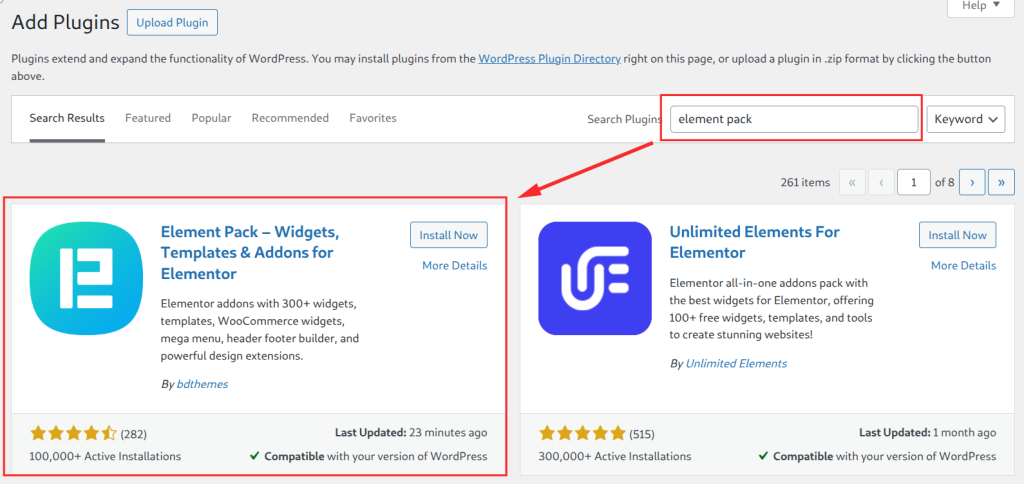Open the Recommended tab
Viewport: 1024px width, 484px height.
pyautogui.click(x=290, y=118)
